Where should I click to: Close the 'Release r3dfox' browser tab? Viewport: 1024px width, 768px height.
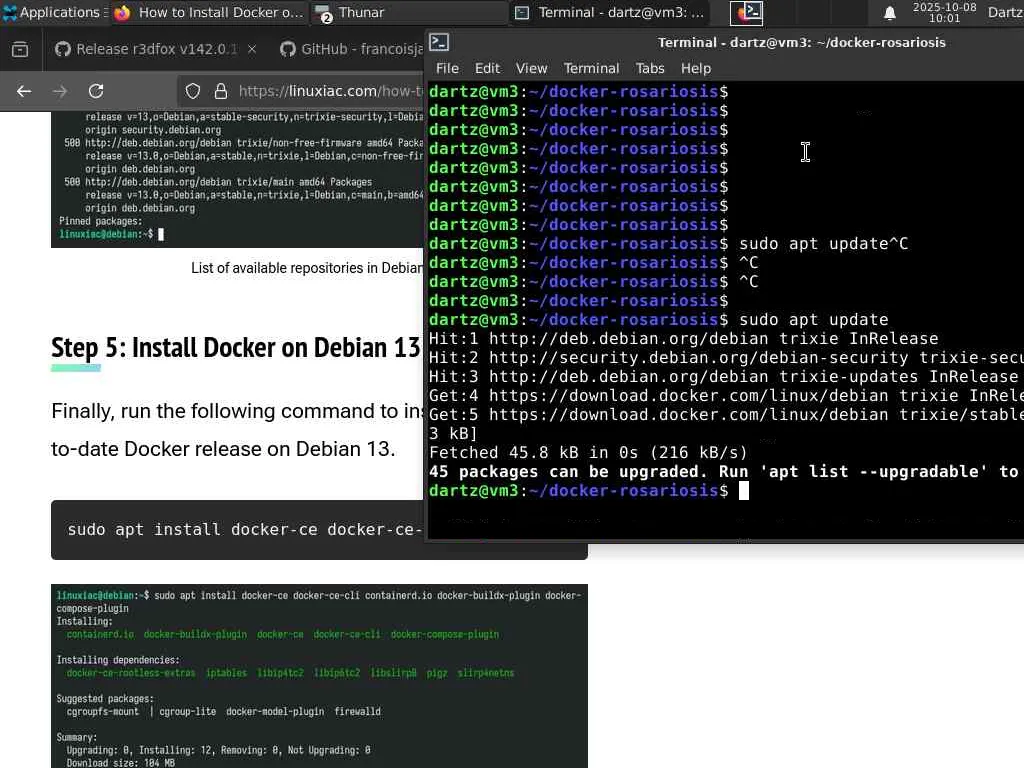coord(252,49)
